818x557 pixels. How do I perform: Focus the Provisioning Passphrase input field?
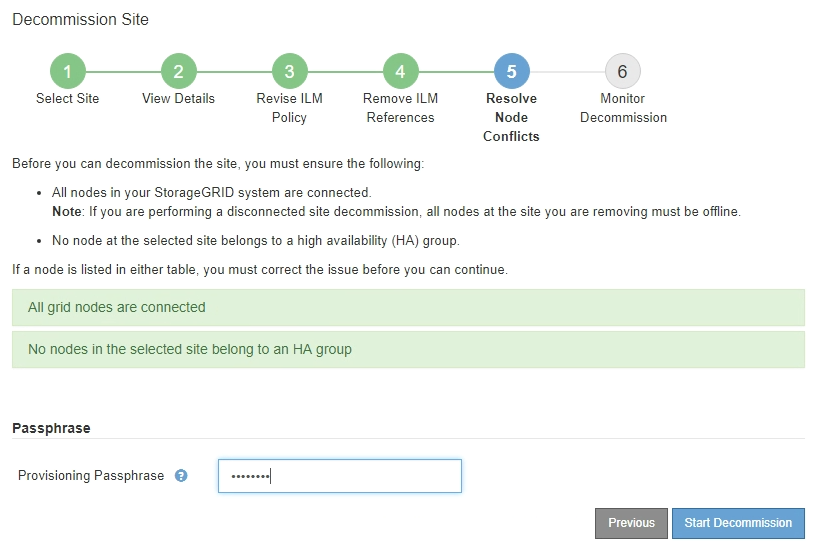point(340,476)
